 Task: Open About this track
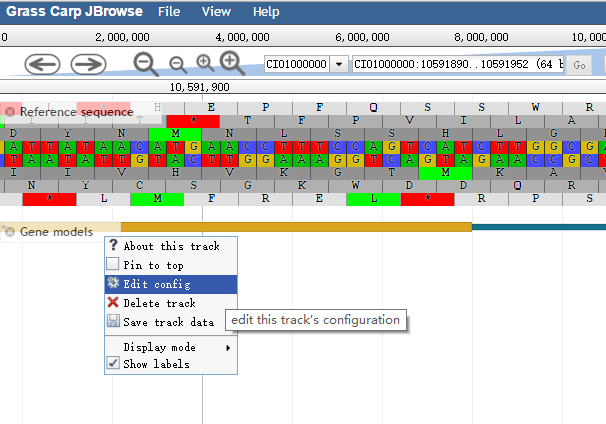tap(171, 246)
